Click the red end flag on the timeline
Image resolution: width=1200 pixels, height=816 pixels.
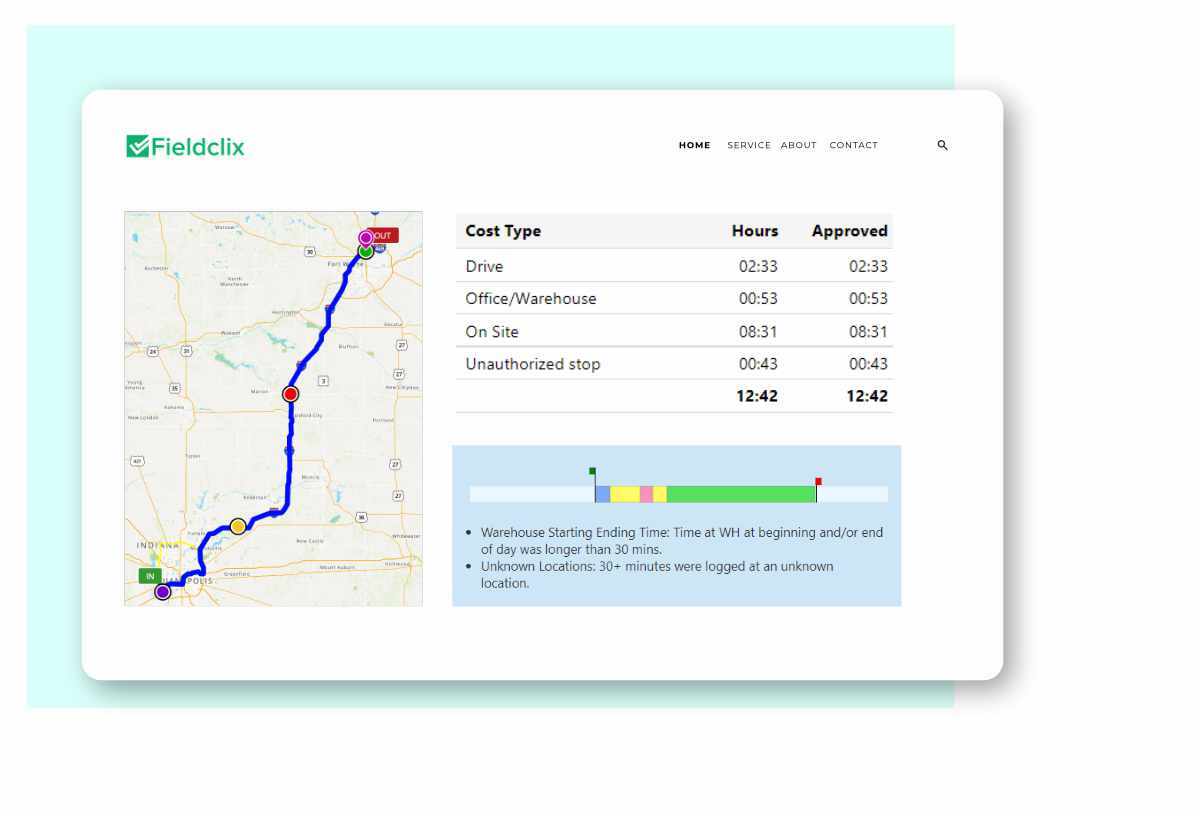pyautogui.click(x=818, y=481)
